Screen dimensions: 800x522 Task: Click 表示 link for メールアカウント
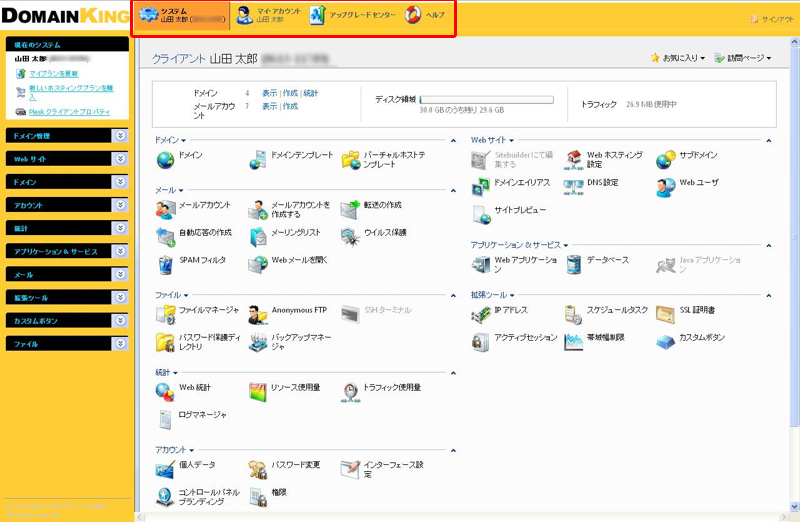click(270, 106)
